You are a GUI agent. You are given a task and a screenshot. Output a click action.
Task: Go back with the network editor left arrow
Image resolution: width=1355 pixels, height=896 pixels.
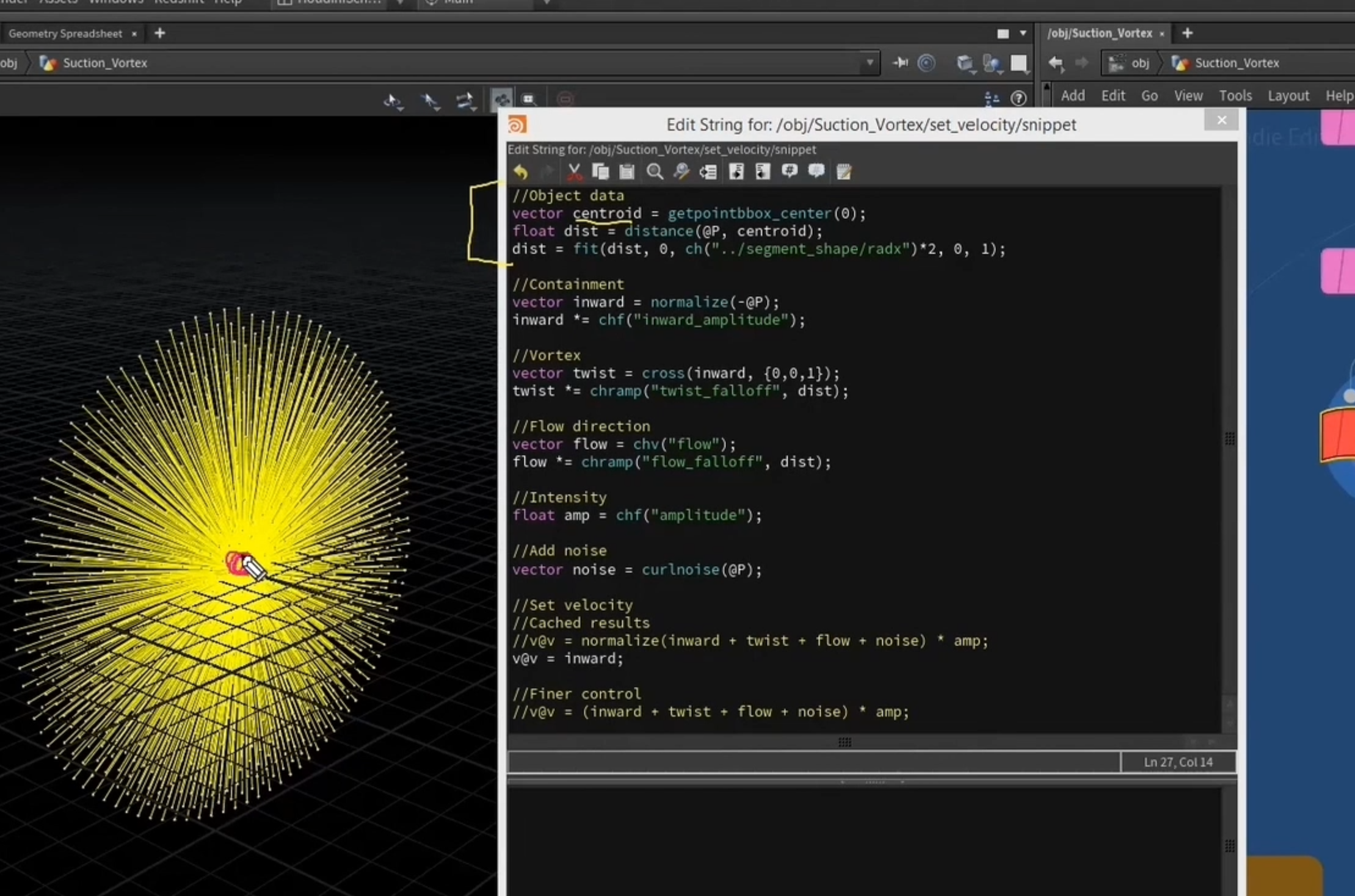click(x=1056, y=63)
